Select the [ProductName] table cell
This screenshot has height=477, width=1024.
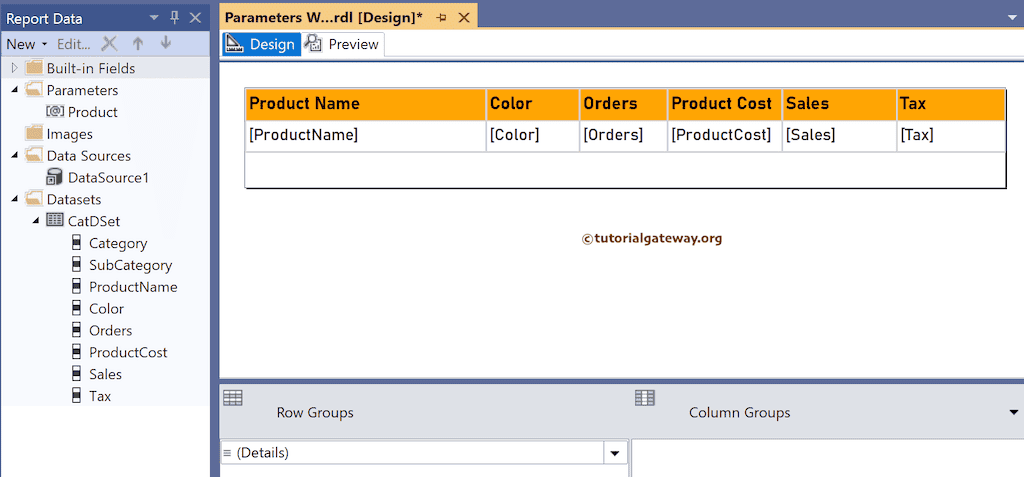[x=365, y=135]
